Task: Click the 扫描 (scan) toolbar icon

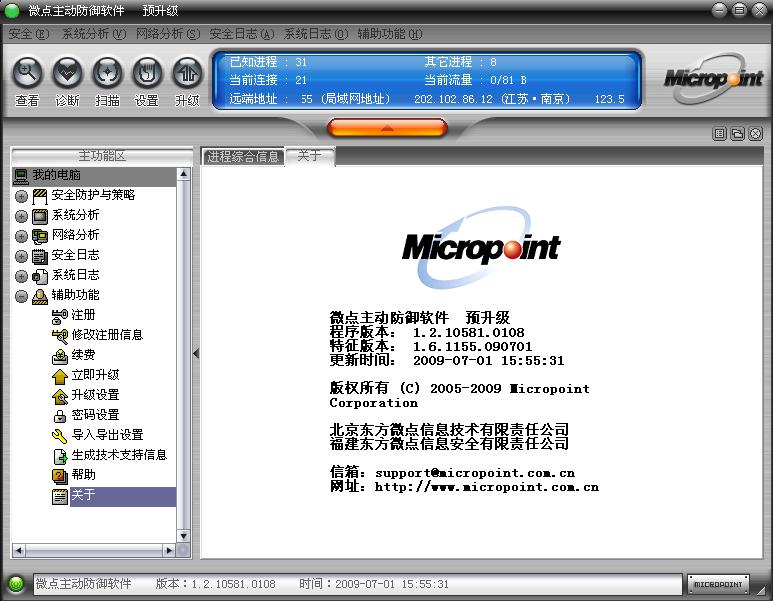Action: 107,73
